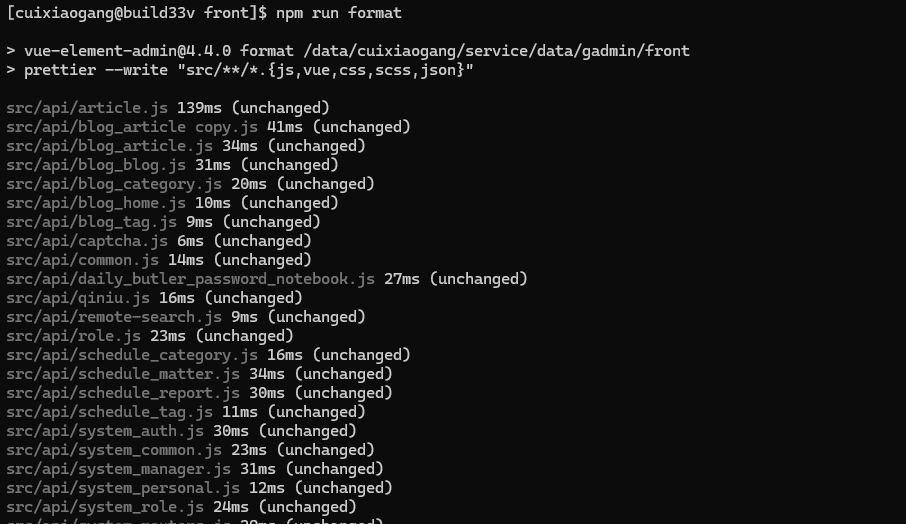
Task: Select the schedule_matter.js output line
Action: tap(199, 375)
